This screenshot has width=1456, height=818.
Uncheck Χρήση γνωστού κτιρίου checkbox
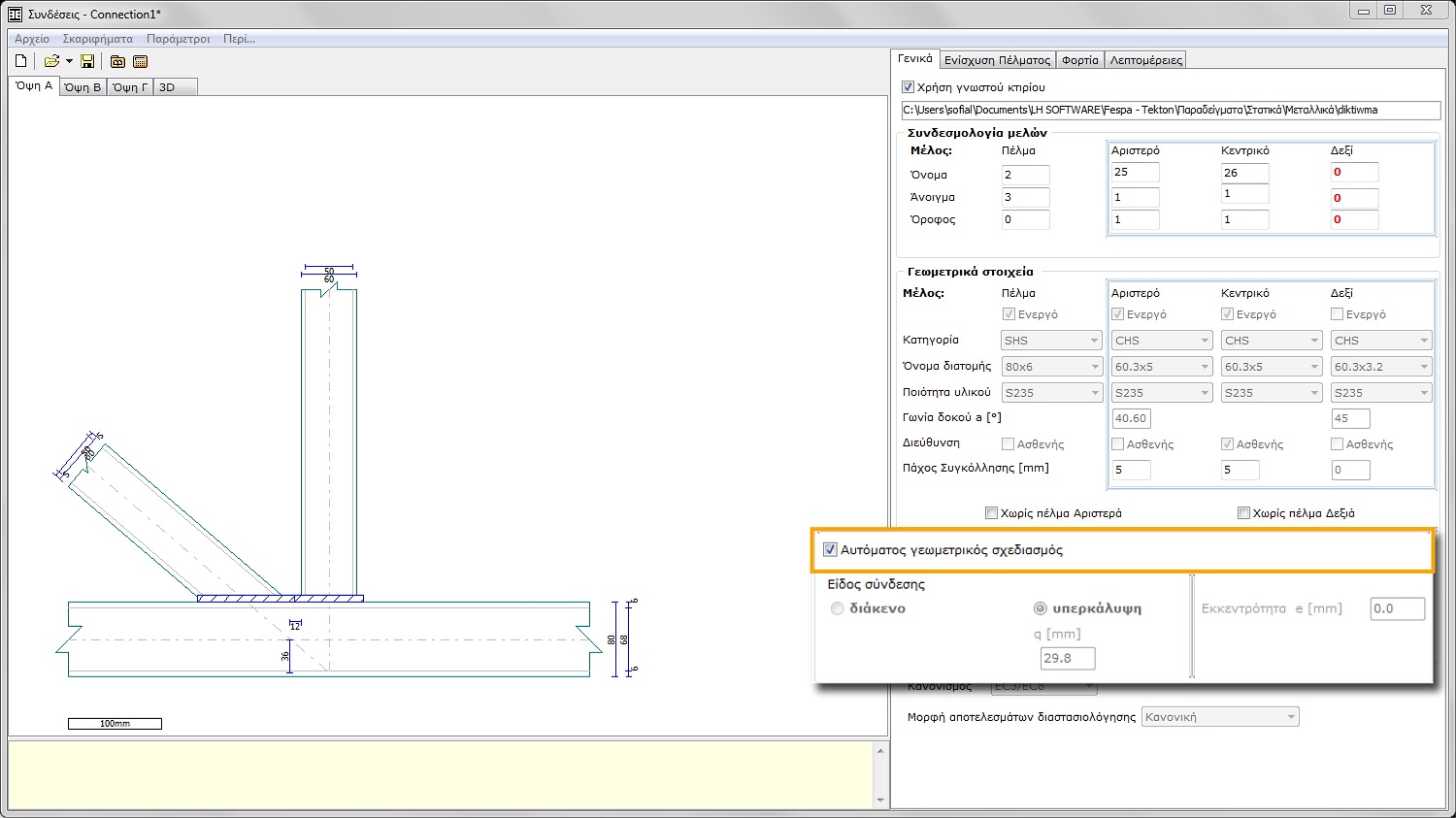(909, 87)
